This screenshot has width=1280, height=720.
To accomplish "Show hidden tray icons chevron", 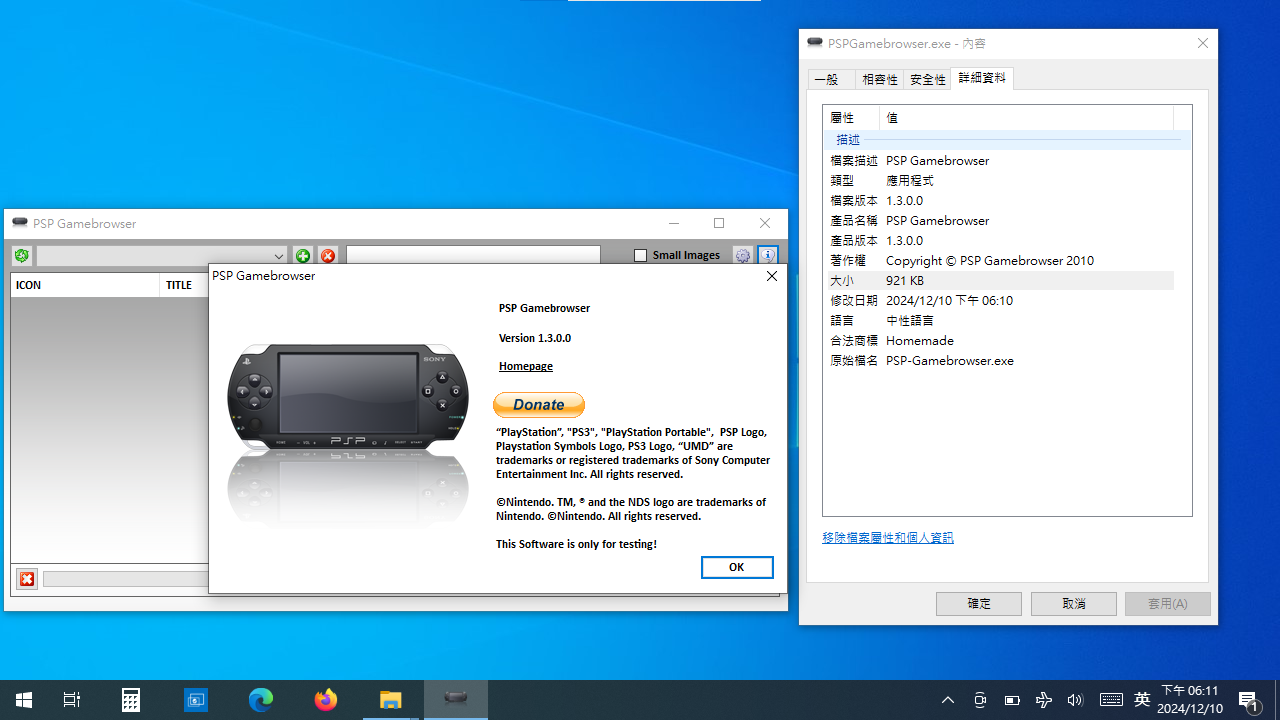I will [948, 700].
